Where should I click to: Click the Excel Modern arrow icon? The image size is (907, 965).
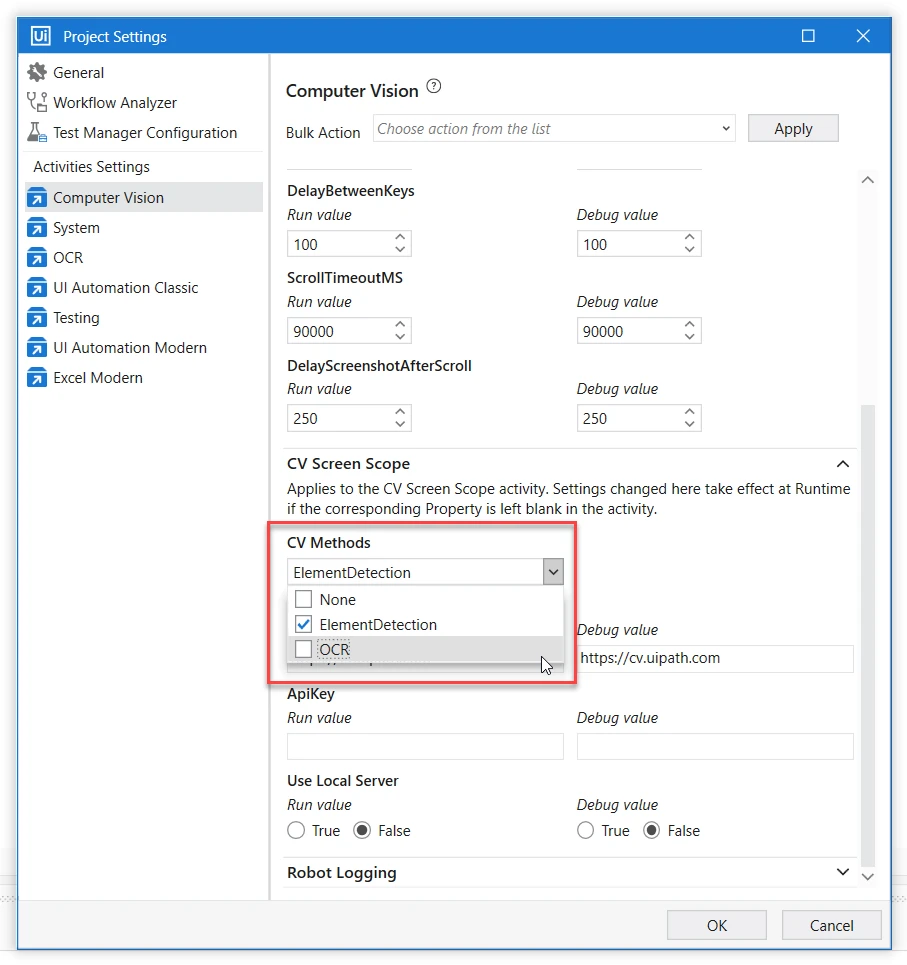37,377
